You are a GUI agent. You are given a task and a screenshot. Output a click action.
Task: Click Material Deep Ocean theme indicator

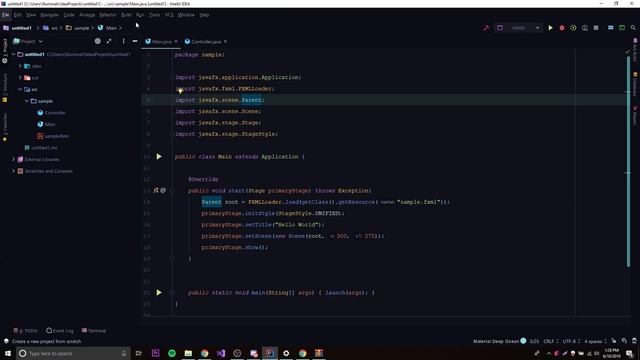(500, 341)
